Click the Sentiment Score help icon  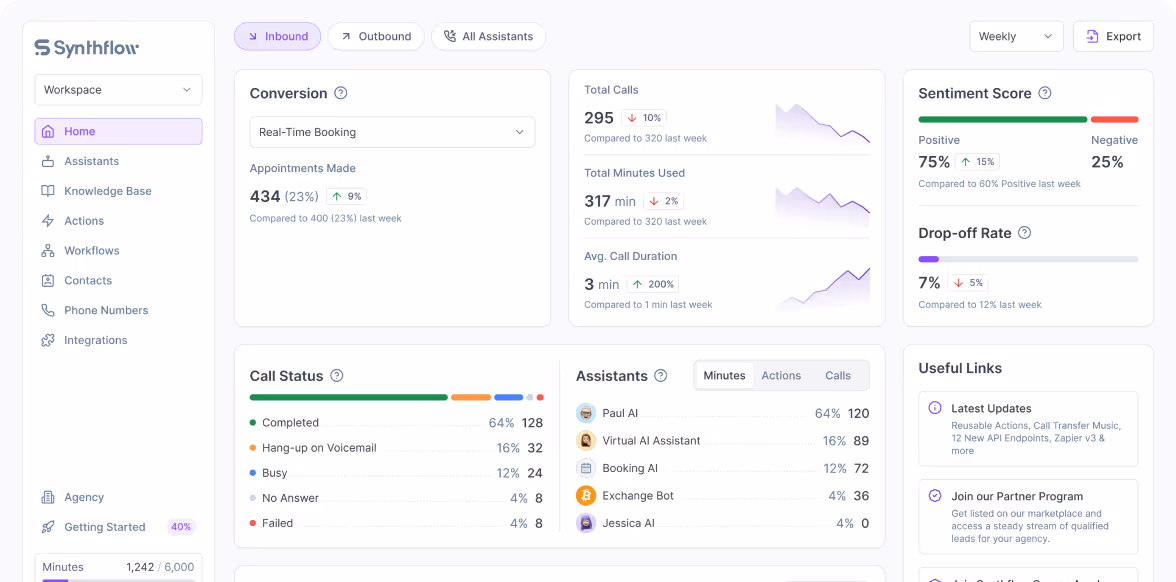pyautogui.click(x=1045, y=93)
